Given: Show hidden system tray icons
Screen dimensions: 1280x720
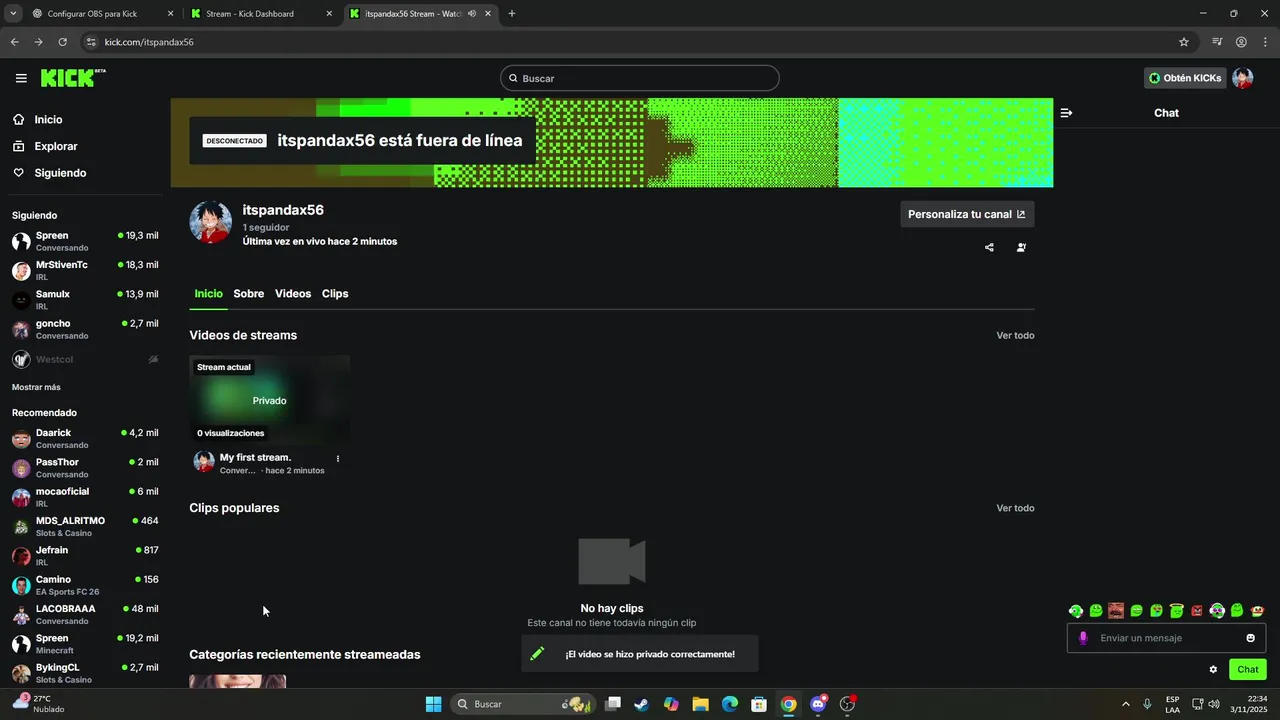Looking at the screenshot, I should [x=1125, y=704].
